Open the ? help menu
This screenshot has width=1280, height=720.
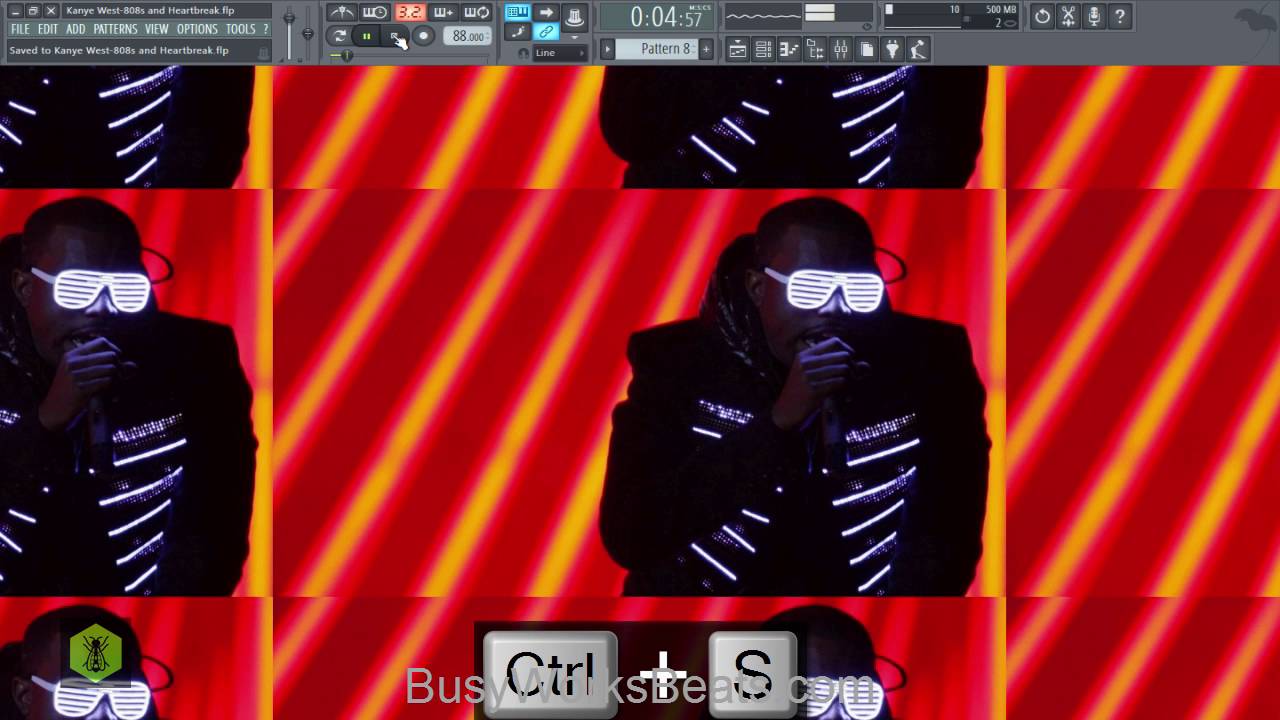pos(265,30)
